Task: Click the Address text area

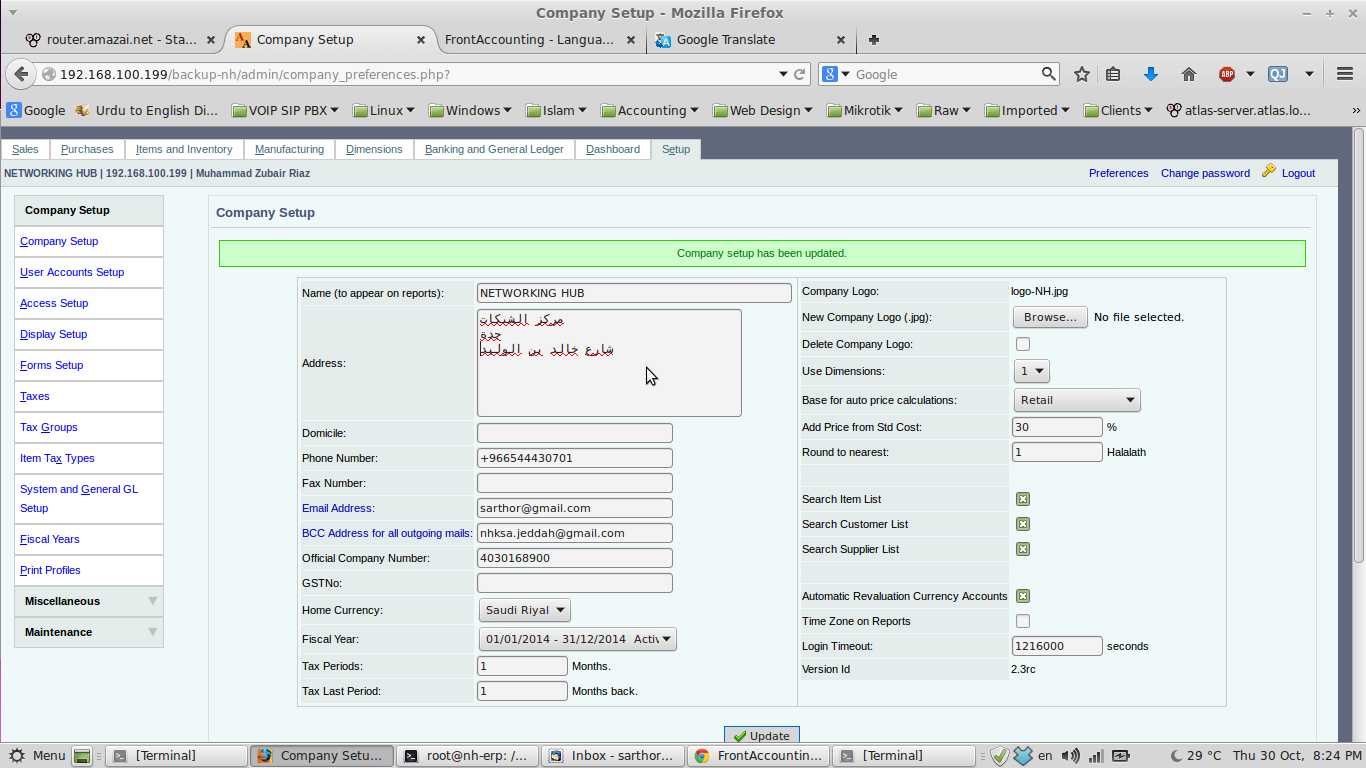Action: [609, 363]
